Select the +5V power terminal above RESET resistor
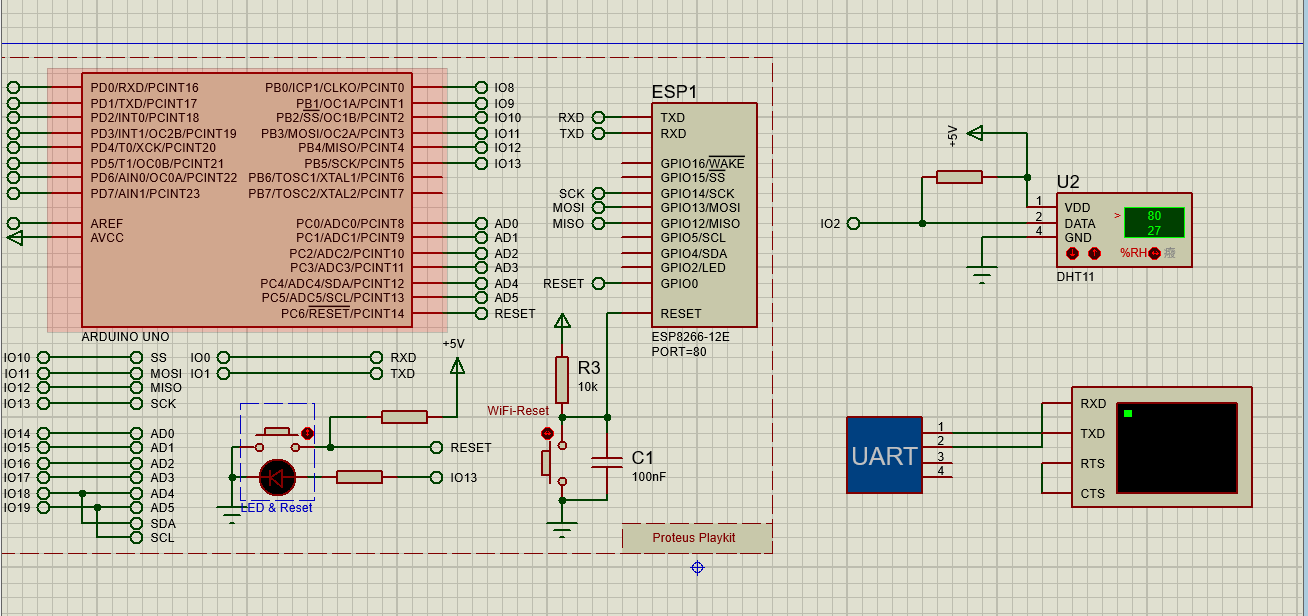The image size is (1308, 616). pyautogui.click(x=457, y=366)
